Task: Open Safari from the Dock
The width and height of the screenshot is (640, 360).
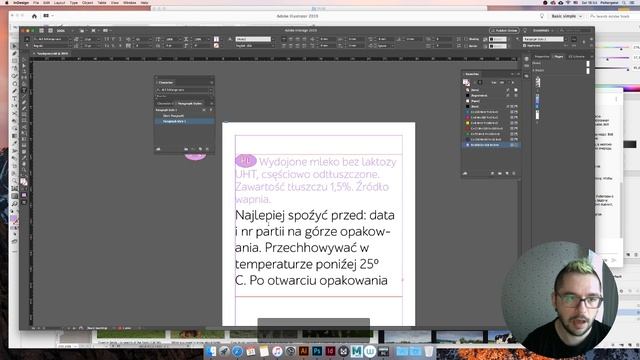Action: pyautogui.click(x=237, y=351)
